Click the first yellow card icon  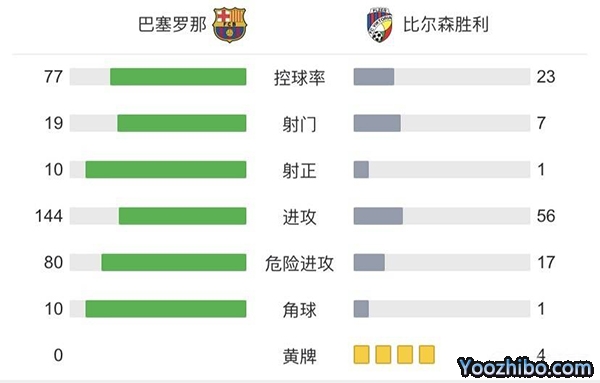tap(361, 354)
